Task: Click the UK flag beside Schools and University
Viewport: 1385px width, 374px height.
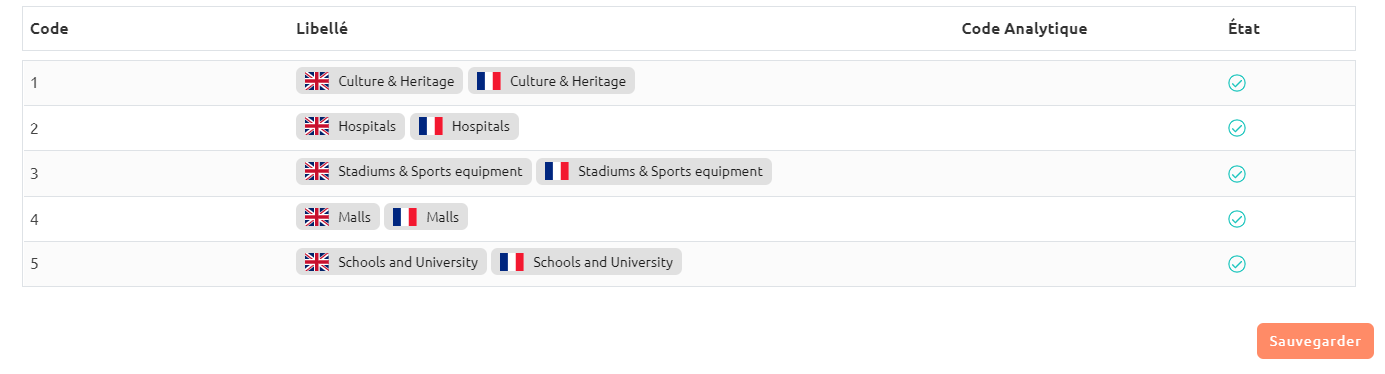Action: point(317,262)
